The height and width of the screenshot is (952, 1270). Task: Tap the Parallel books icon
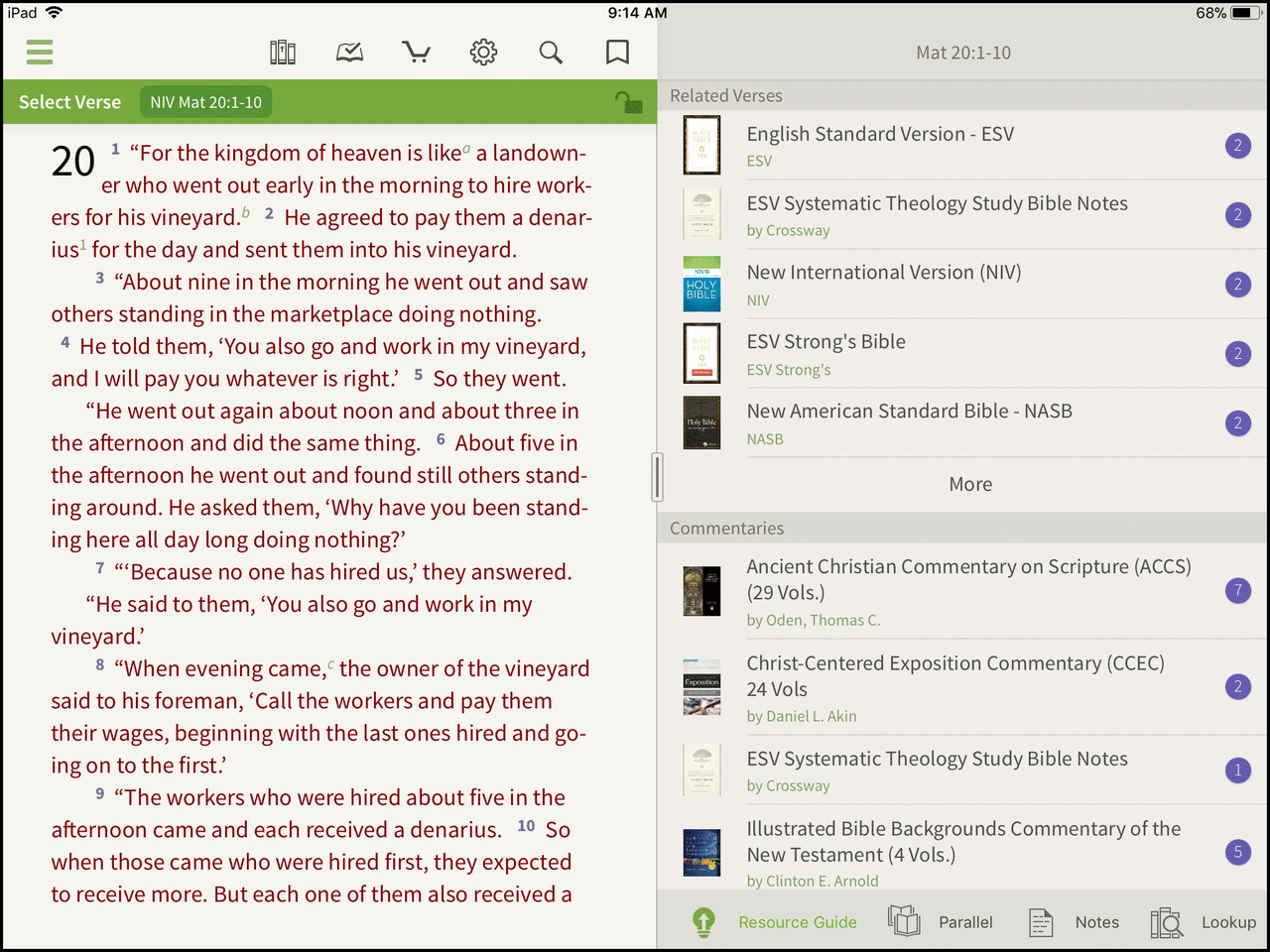(x=904, y=921)
